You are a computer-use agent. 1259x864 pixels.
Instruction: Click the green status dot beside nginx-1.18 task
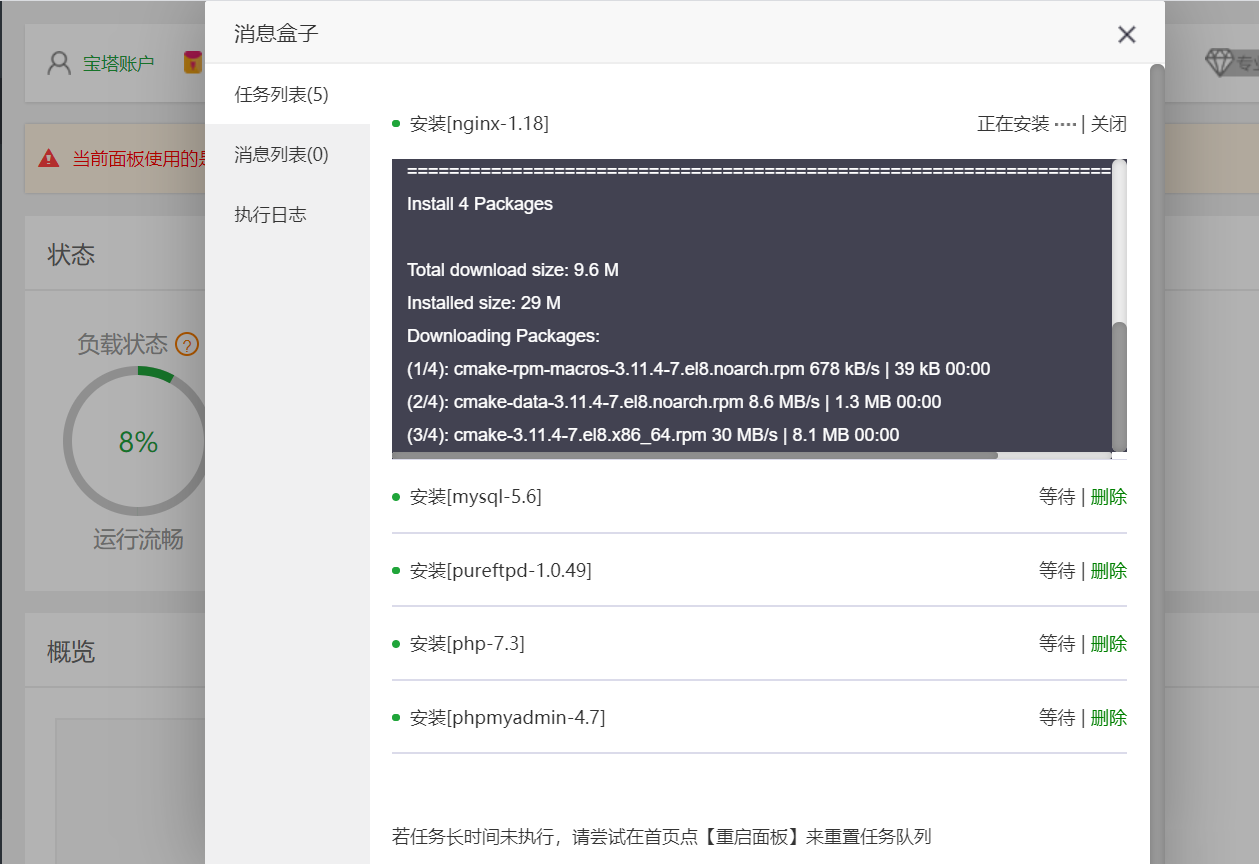[395, 123]
